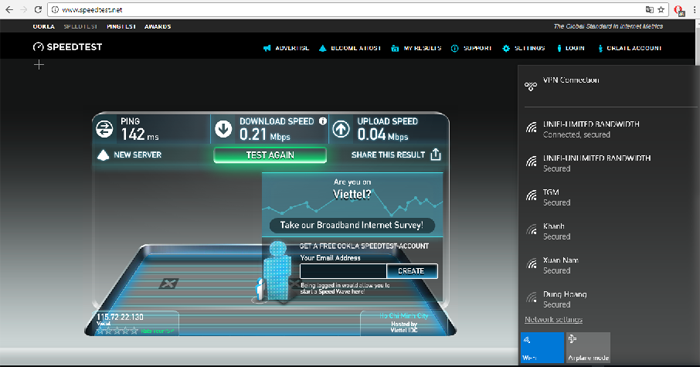This screenshot has width=700, height=367.
Task: Click the share arrow icon beside the result
Action: (x=436, y=154)
